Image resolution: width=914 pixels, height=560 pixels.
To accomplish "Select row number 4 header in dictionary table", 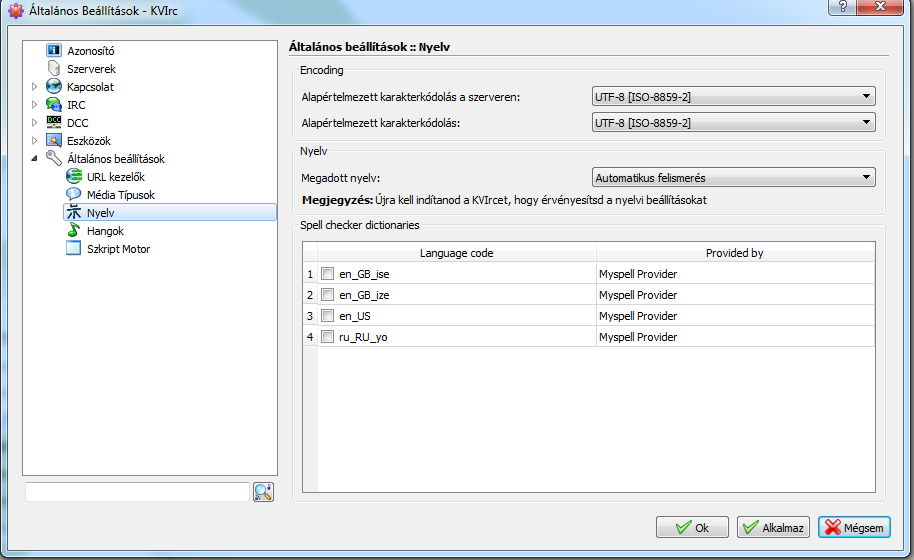I will (310, 336).
